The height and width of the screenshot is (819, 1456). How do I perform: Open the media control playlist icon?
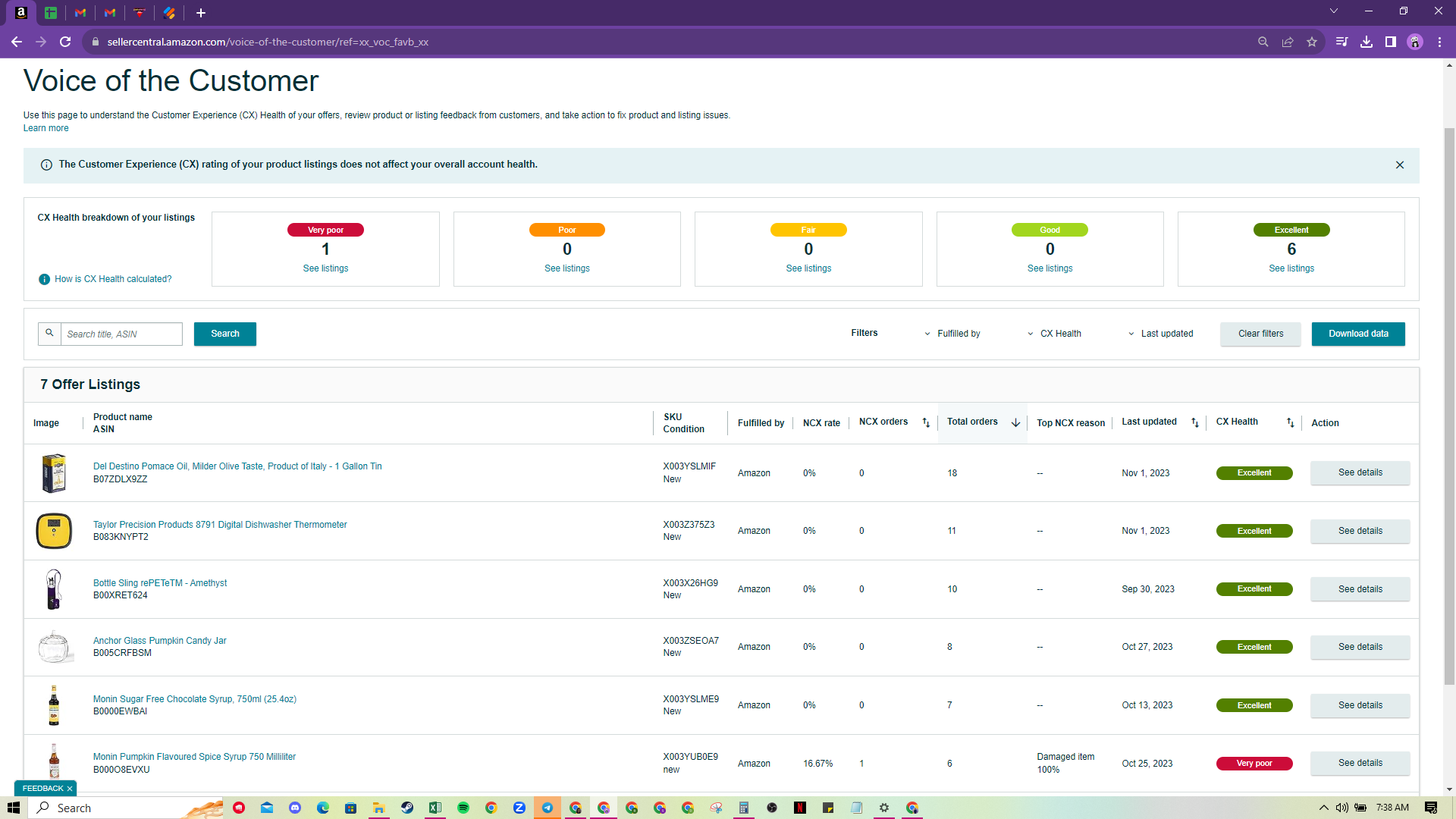pos(1341,42)
